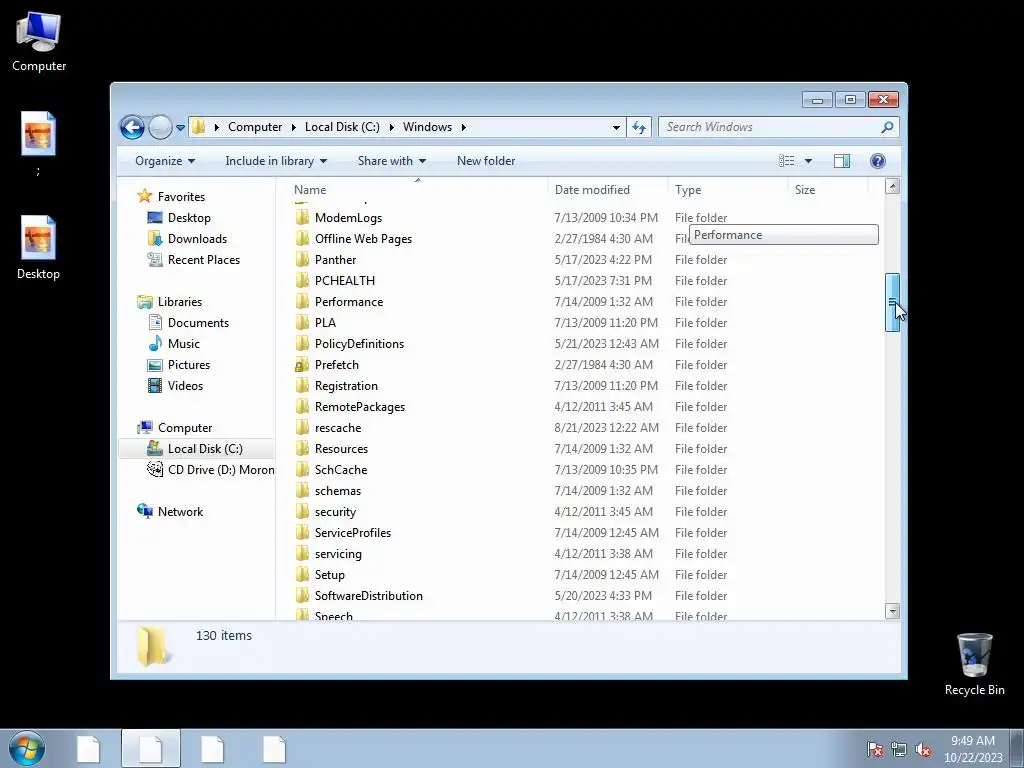Click the Recycle Bin desktop icon
The image size is (1024, 768).
(x=974, y=664)
